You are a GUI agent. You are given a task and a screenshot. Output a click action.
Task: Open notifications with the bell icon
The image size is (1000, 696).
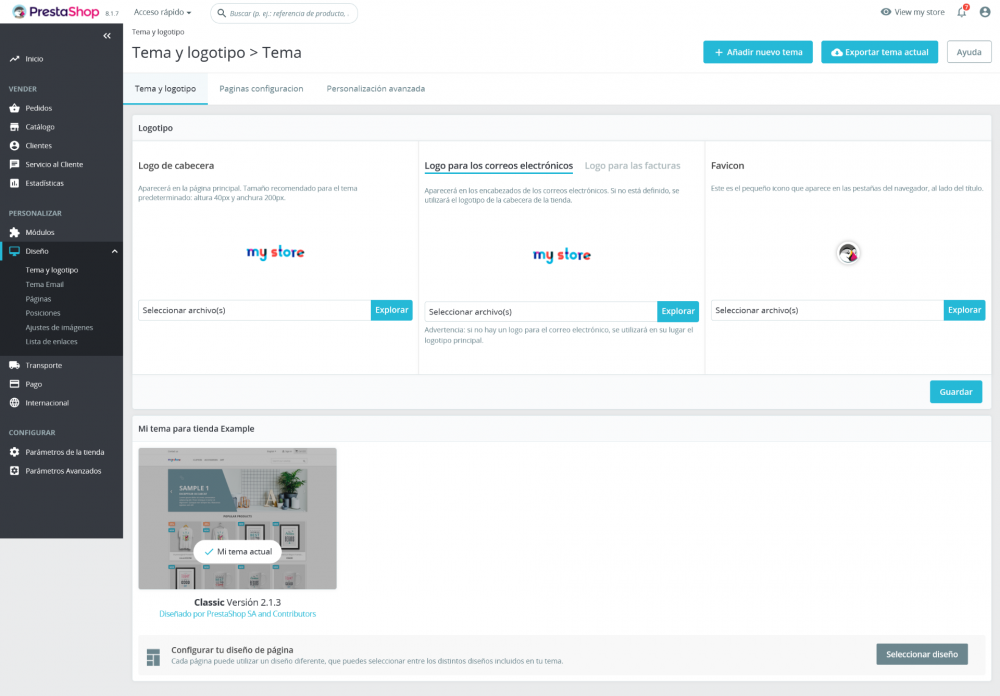962,12
